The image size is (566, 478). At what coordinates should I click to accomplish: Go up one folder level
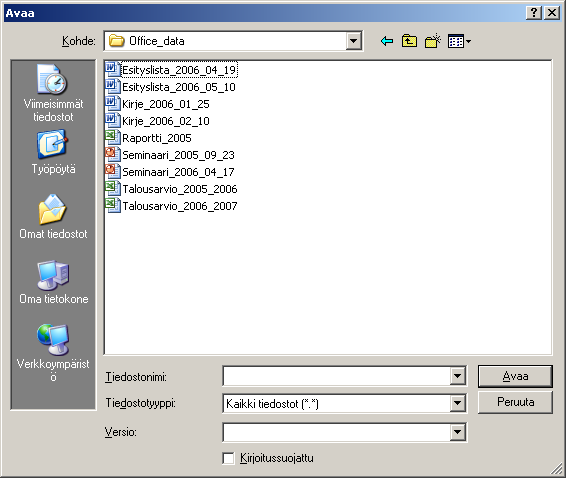coord(409,41)
